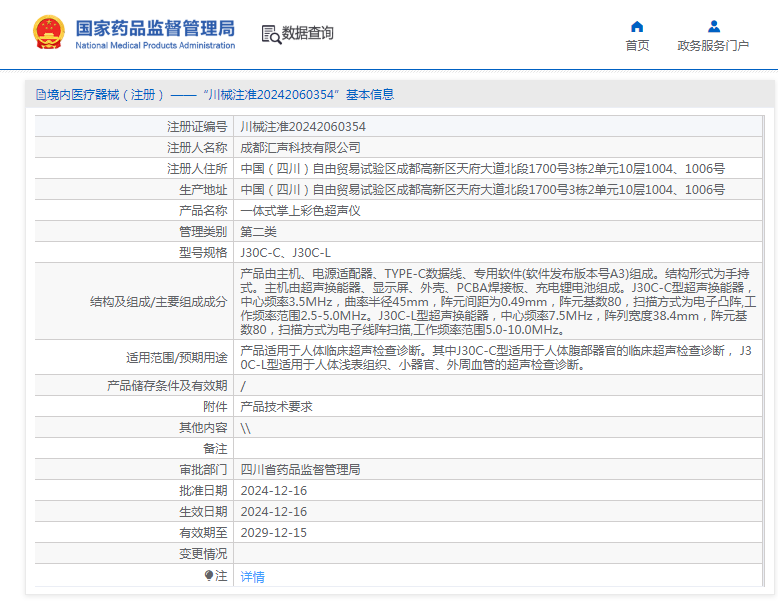Click the 管理类别 value 第二类
778x606 pixels.
259,232
